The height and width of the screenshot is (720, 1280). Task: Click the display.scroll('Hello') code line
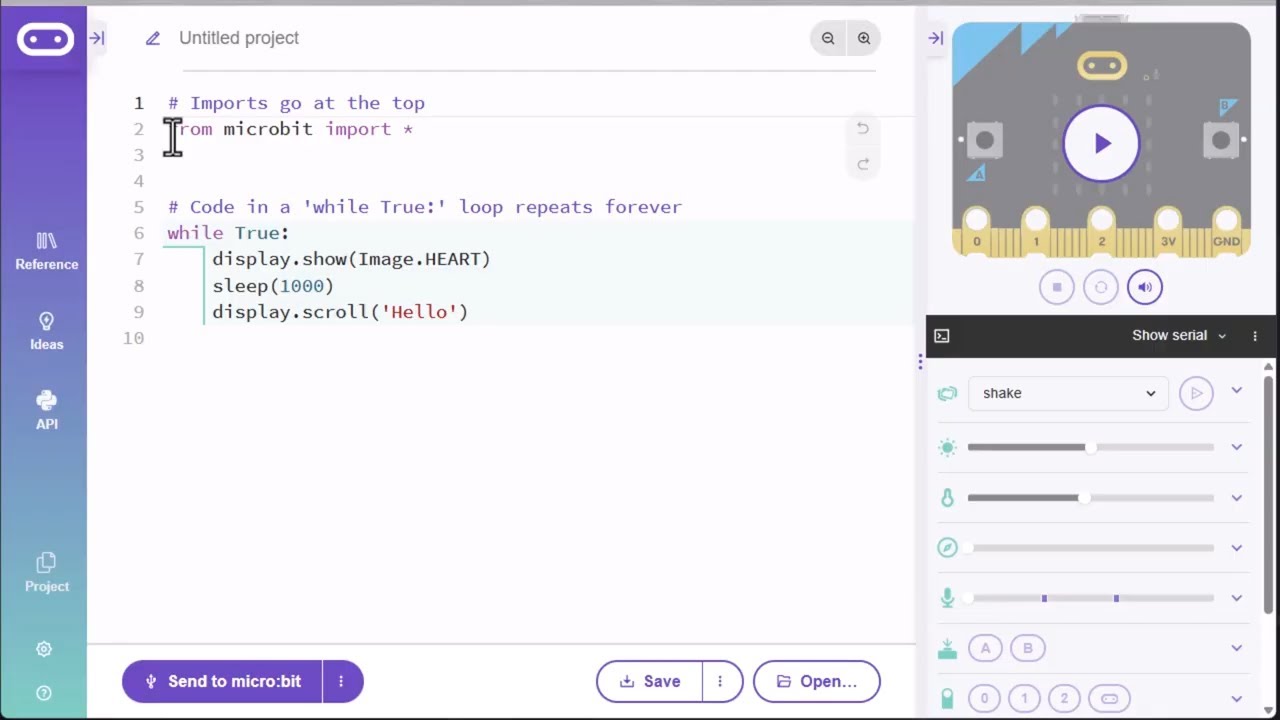[x=340, y=312]
